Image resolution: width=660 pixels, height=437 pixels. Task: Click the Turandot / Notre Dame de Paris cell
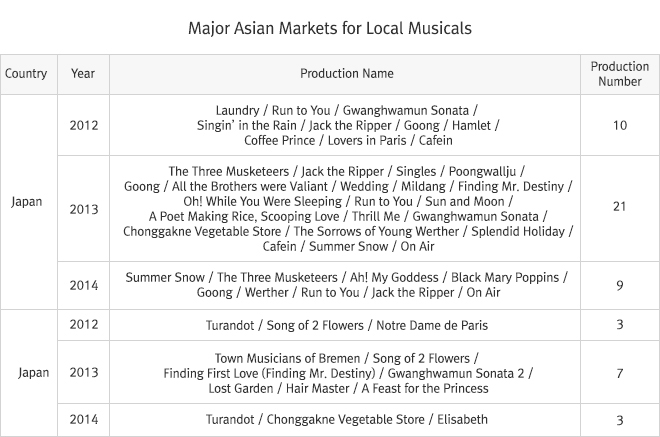click(x=346, y=325)
